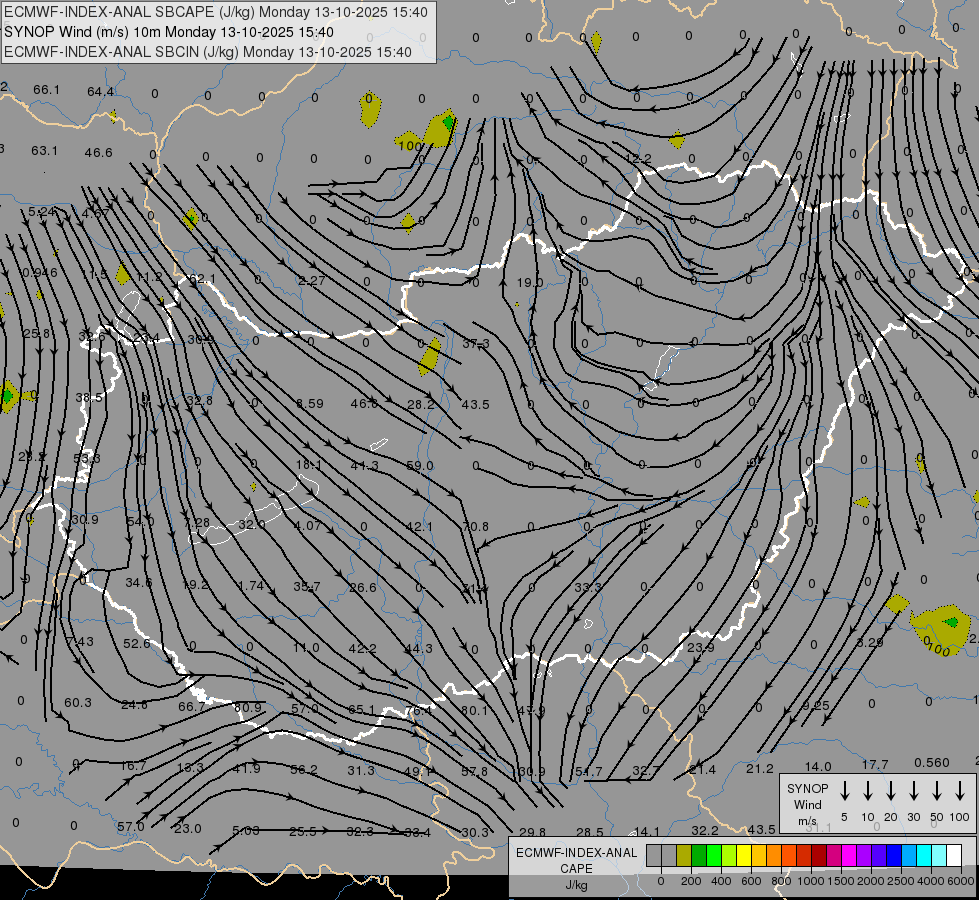Click the ECMWF-INDEX-ANAL CAPE legend label
This screenshot has width=979, height=900.
point(576,868)
